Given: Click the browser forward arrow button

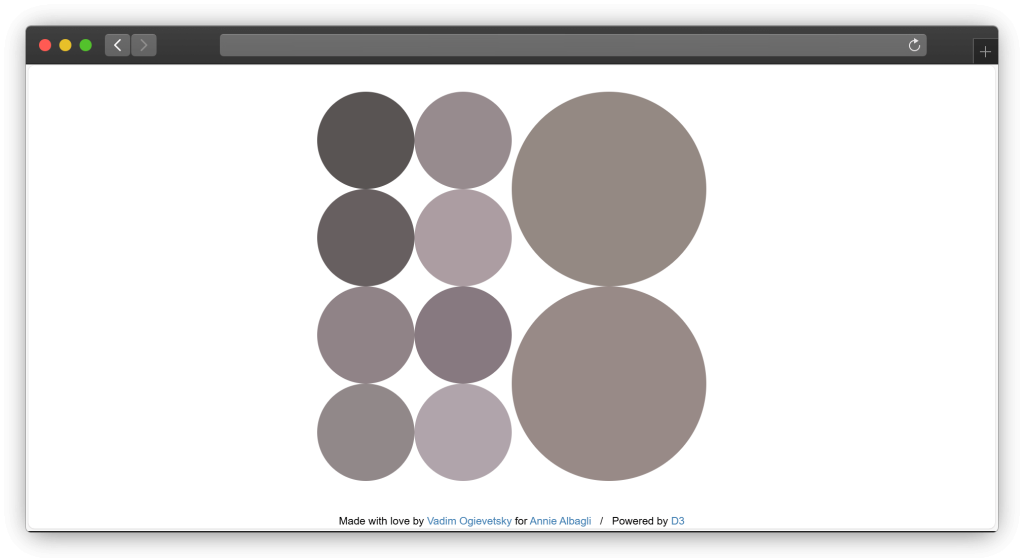Looking at the screenshot, I should pyautogui.click(x=144, y=45).
